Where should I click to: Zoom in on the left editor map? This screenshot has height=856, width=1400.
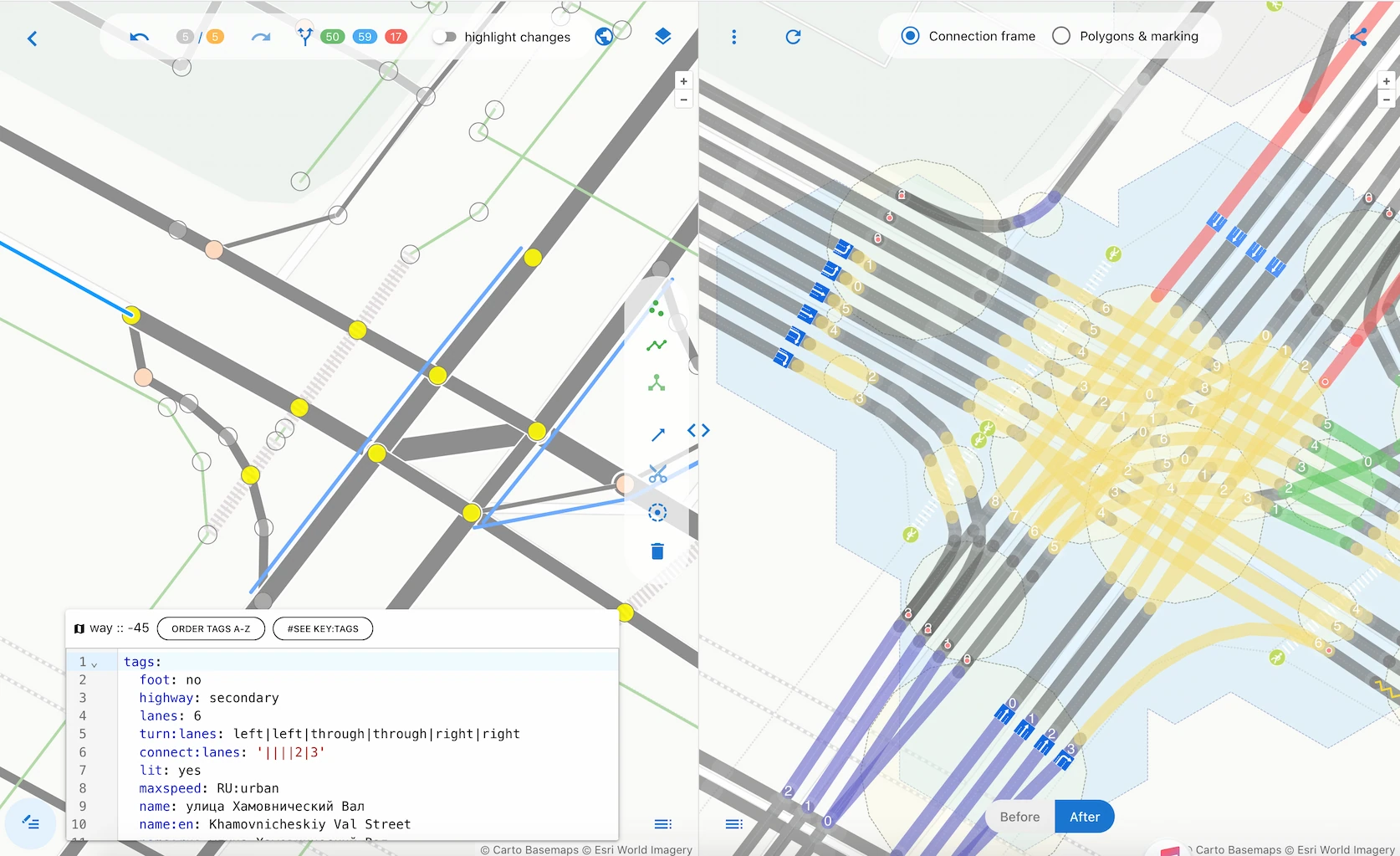click(x=684, y=81)
